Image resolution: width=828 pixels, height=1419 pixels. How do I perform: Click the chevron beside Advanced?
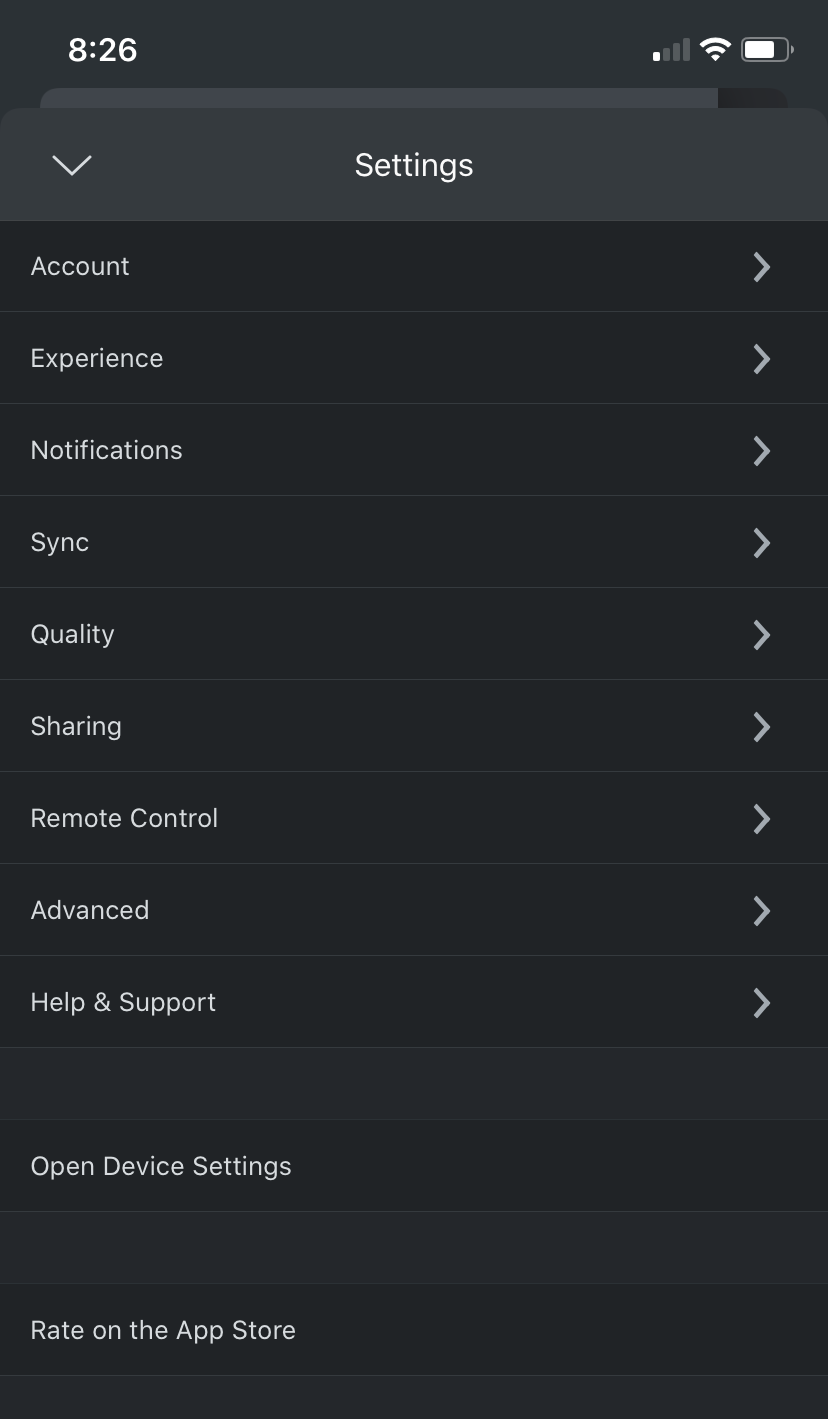762,910
